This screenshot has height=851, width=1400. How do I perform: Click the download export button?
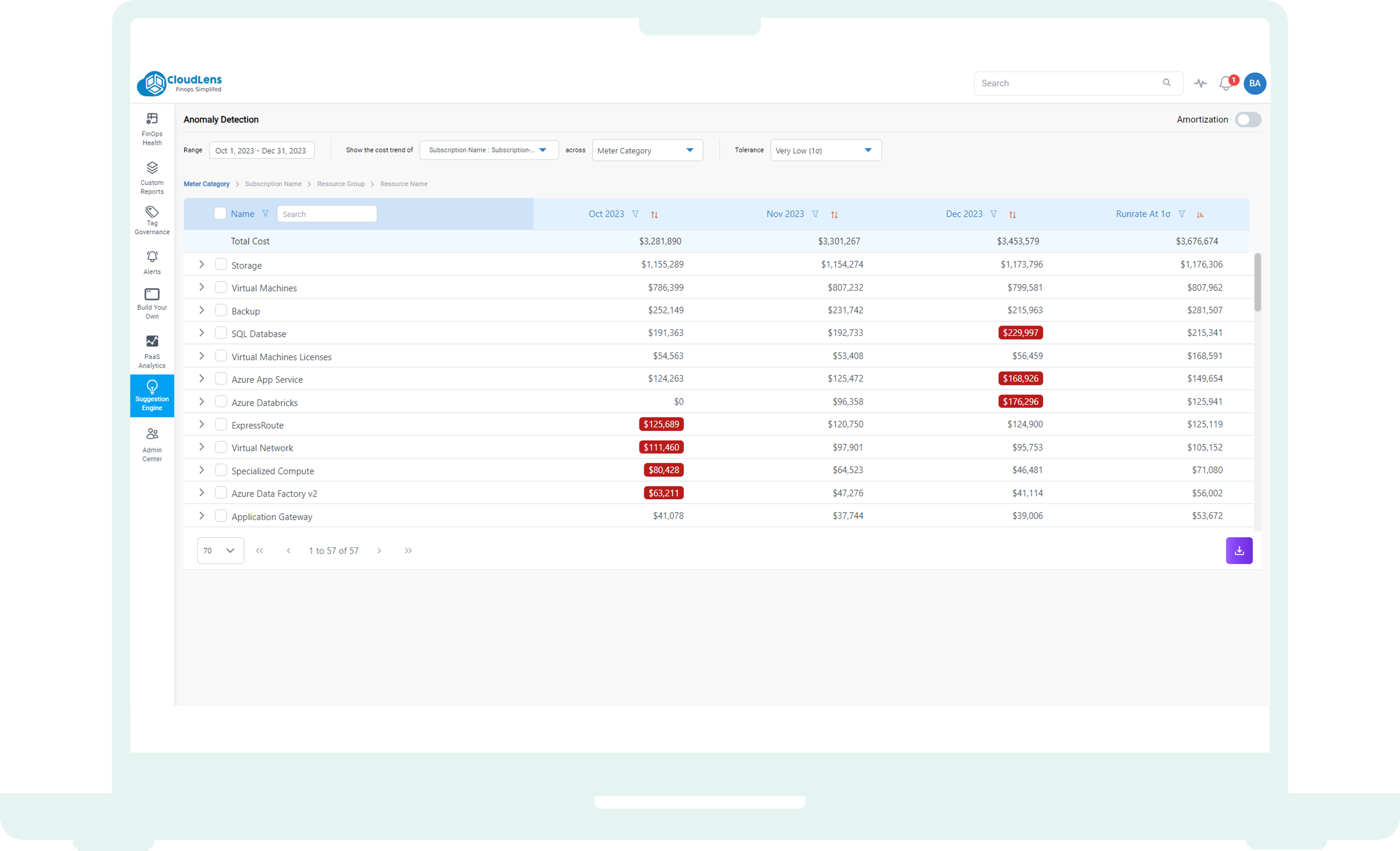[x=1239, y=550]
